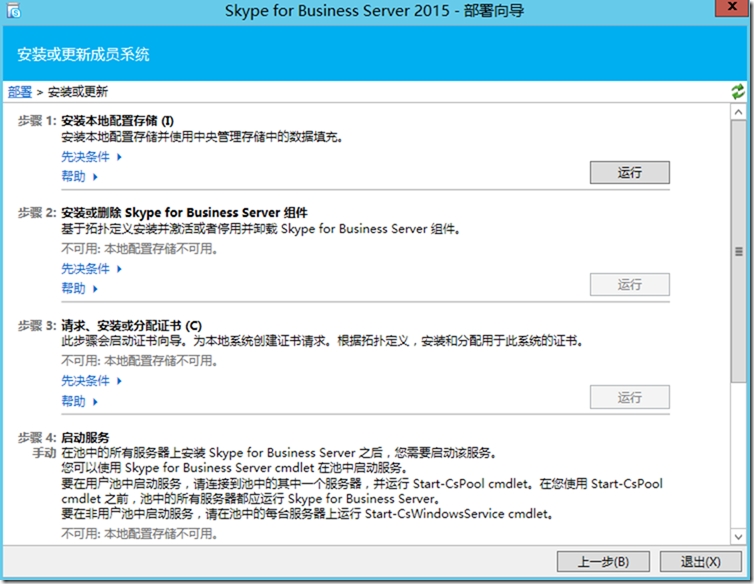This screenshot has width=754, height=584.
Task: Click the 安装或更新 breadcrumb text
Action: (x=78, y=92)
